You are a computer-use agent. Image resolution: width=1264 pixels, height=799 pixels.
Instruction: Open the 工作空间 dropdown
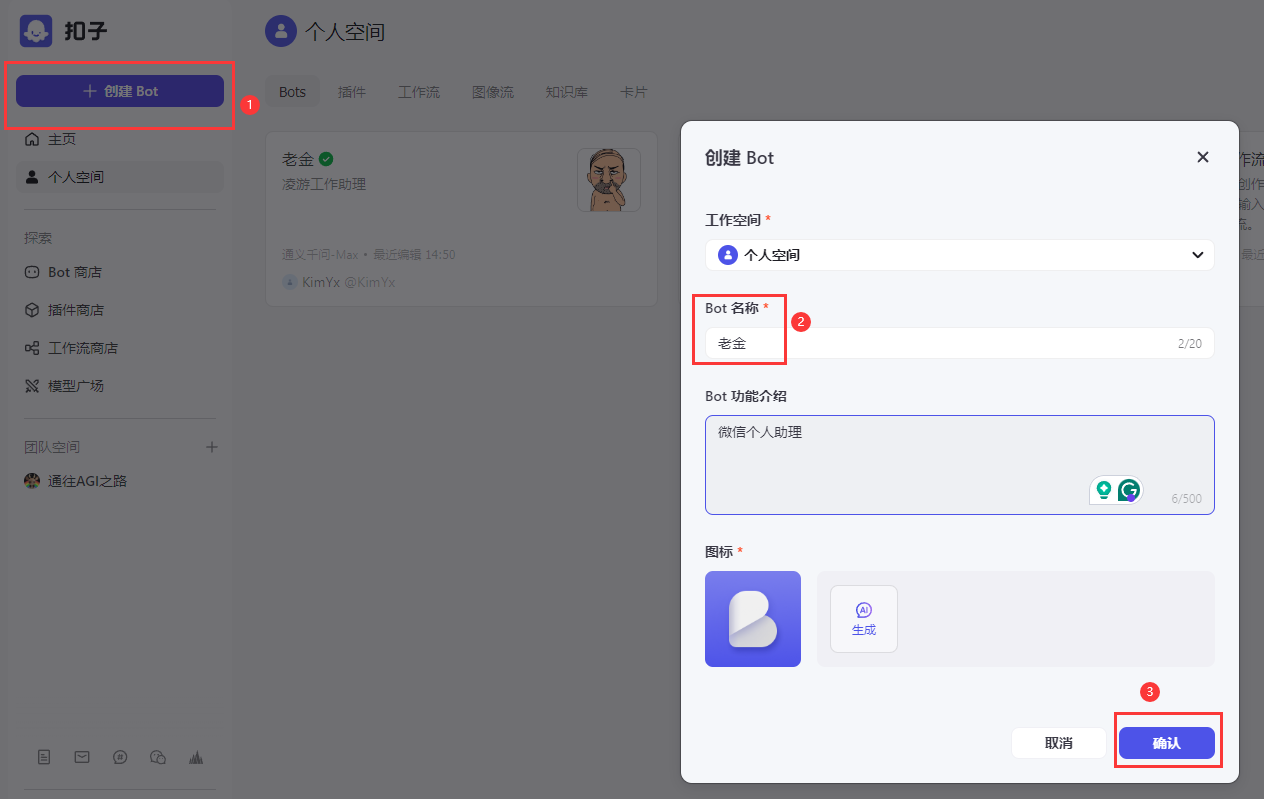[960, 255]
